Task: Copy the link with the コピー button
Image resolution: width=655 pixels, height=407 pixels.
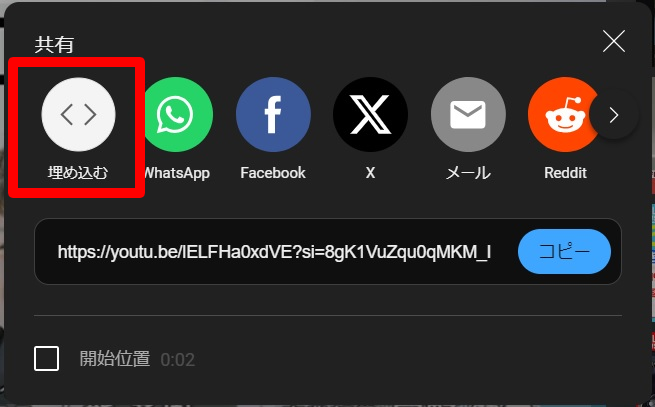Action: coord(564,252)
